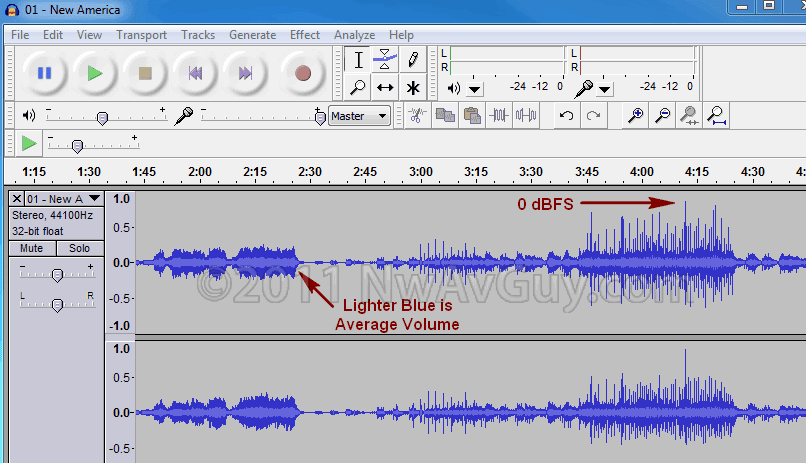The height and width of the screenshot is (463, 806).
Task: Click the Trim audio icon
Action: 499,115
